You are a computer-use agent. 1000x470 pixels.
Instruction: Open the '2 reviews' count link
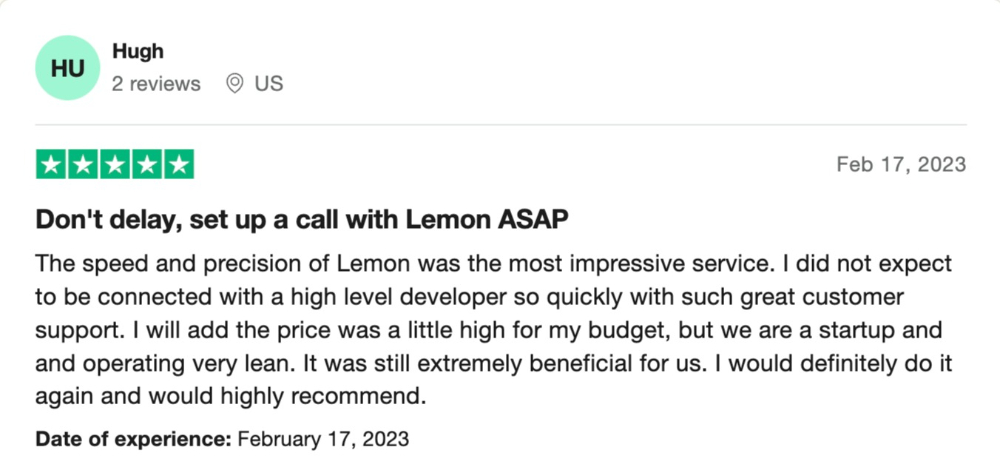[156, 84]
